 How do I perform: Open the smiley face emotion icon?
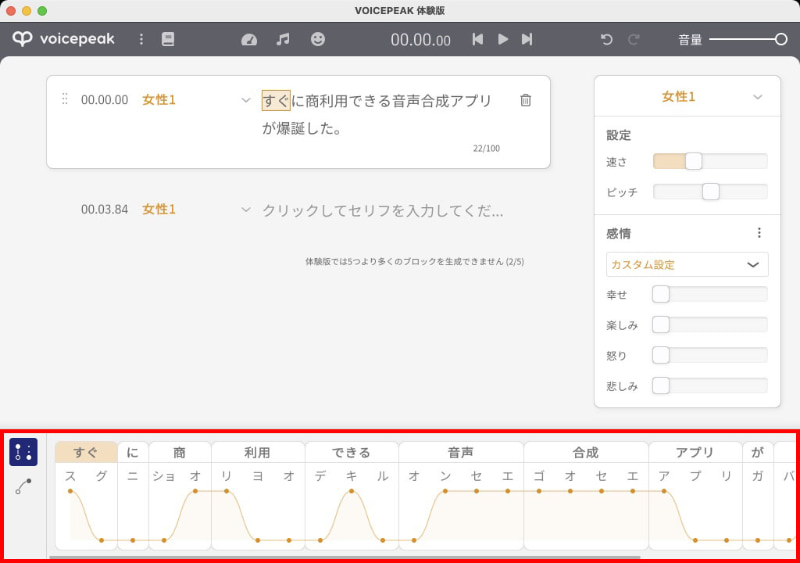tap(318, 39)
